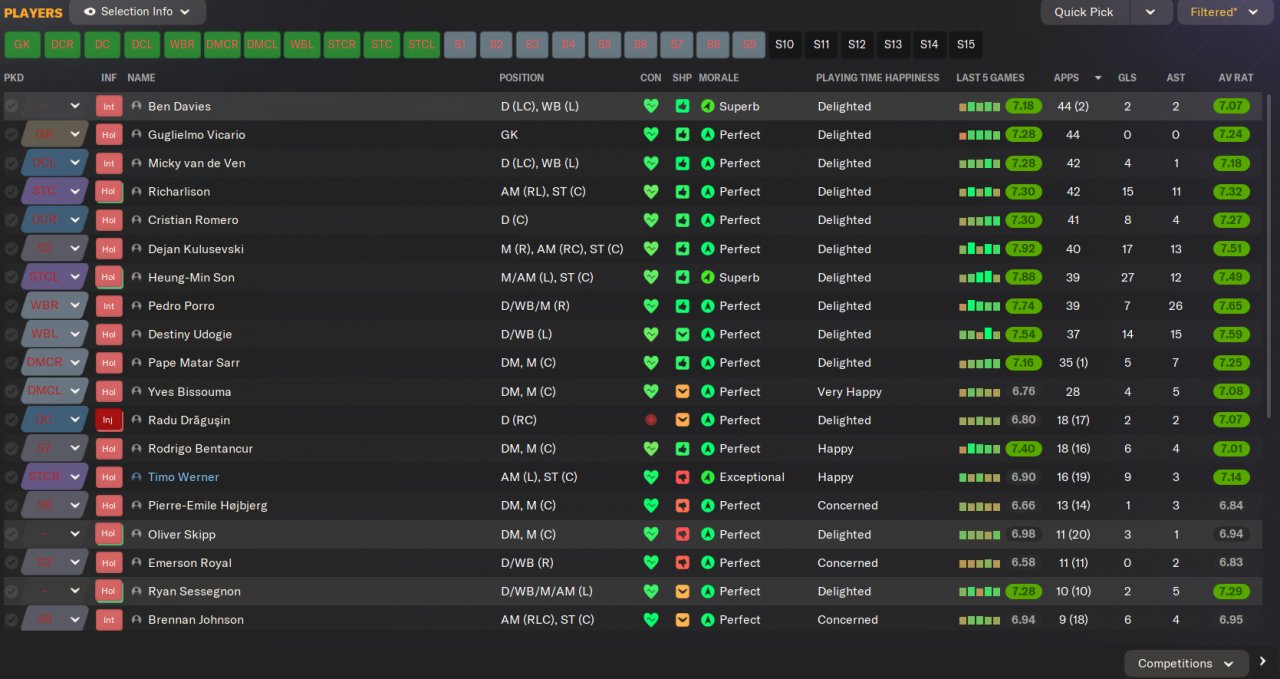This screenshot has height=679, width=1280.
Task: Click person icon beside Dejan Kulusevski
Action: [136, 249]
